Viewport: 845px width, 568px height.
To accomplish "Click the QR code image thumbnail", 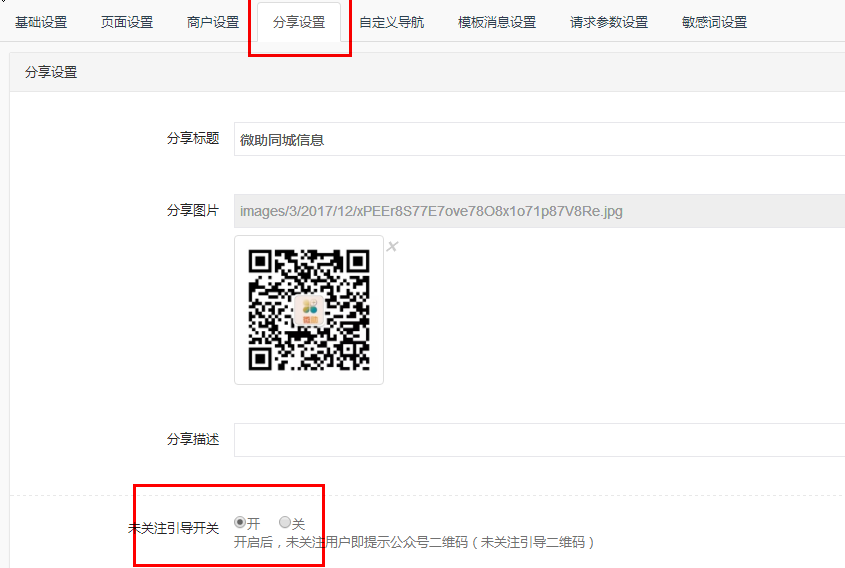I will tap(309, 310).
